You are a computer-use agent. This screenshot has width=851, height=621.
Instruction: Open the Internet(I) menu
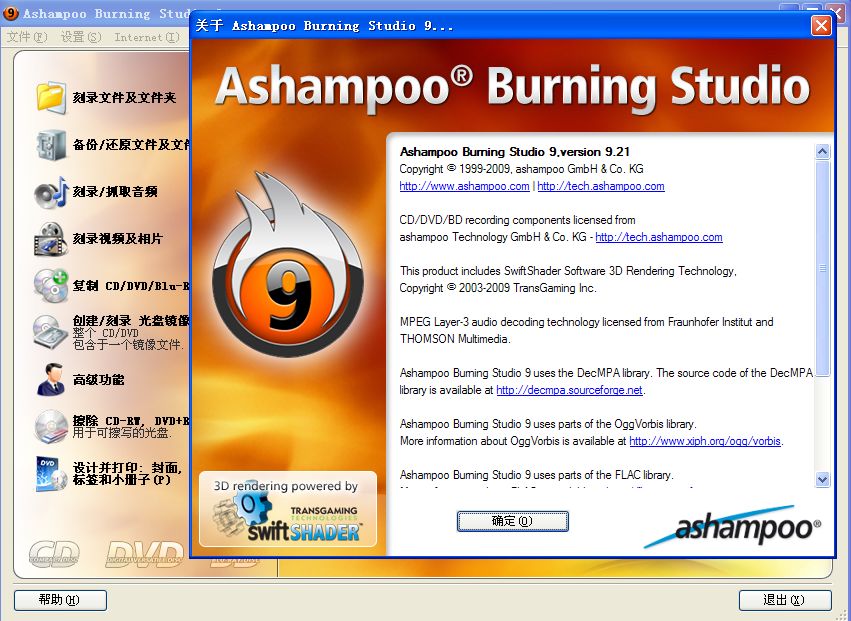click(x=147, y=37)
